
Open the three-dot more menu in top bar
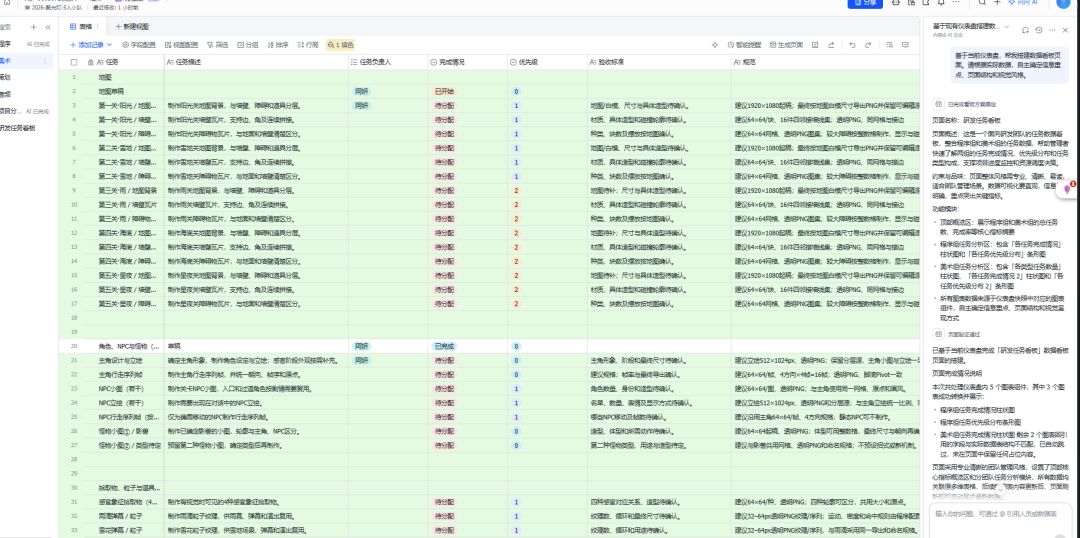(x=955, y=3)
